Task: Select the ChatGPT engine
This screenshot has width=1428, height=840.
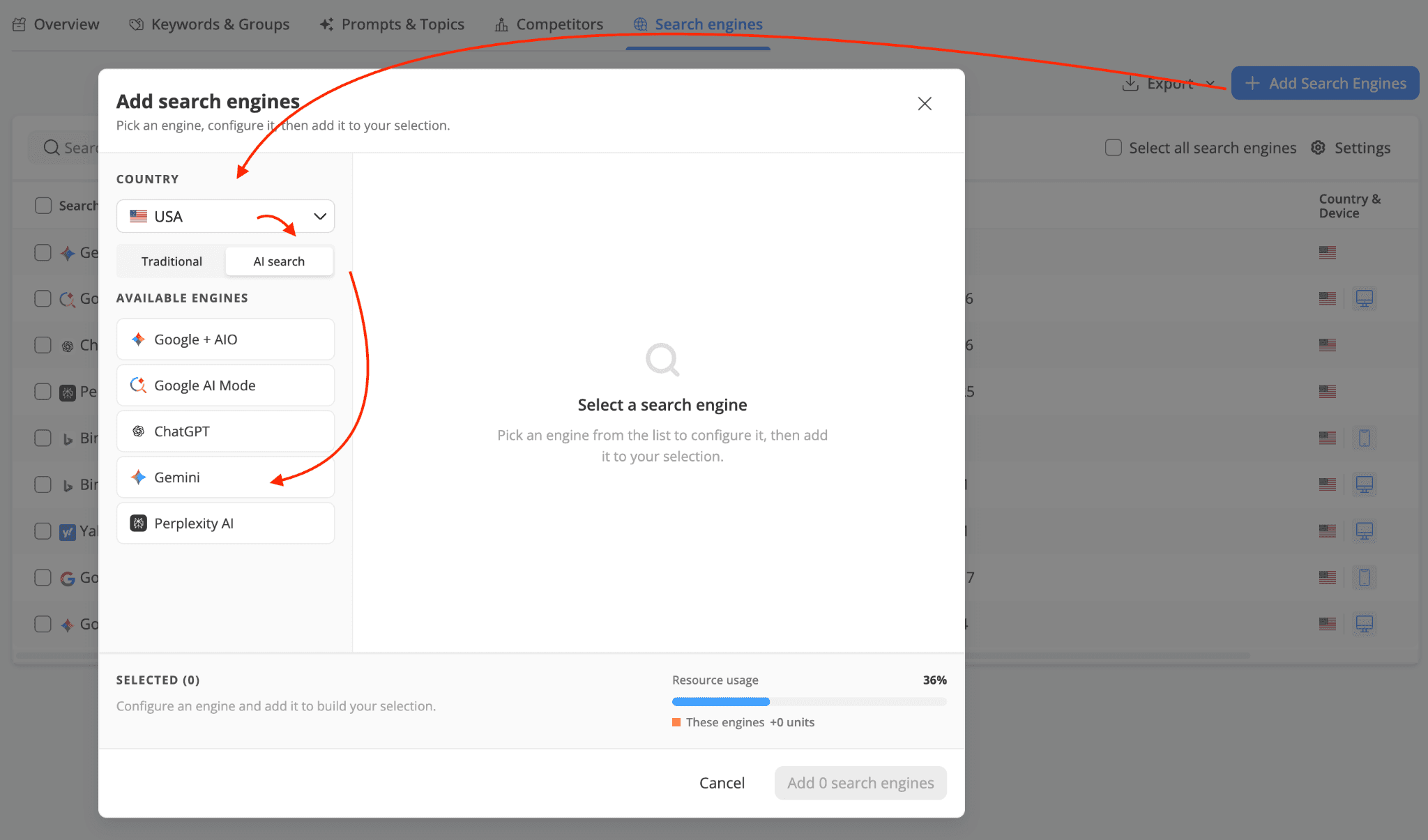Action: 225,432
